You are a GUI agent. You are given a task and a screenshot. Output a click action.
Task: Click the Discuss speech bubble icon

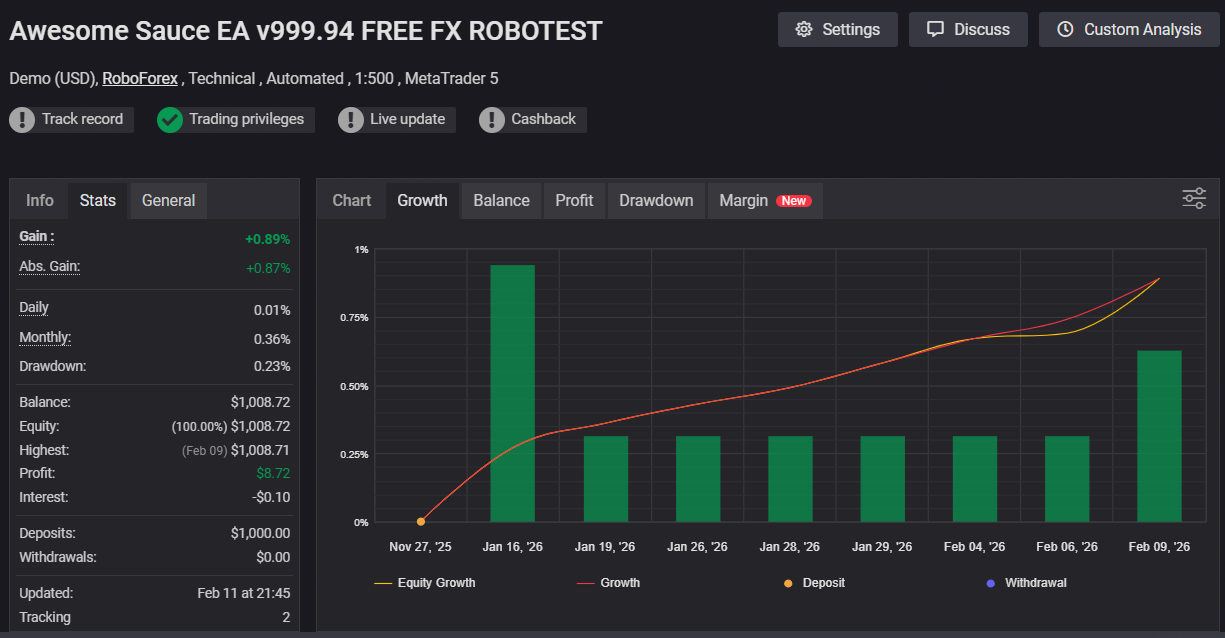pos(935,29)
